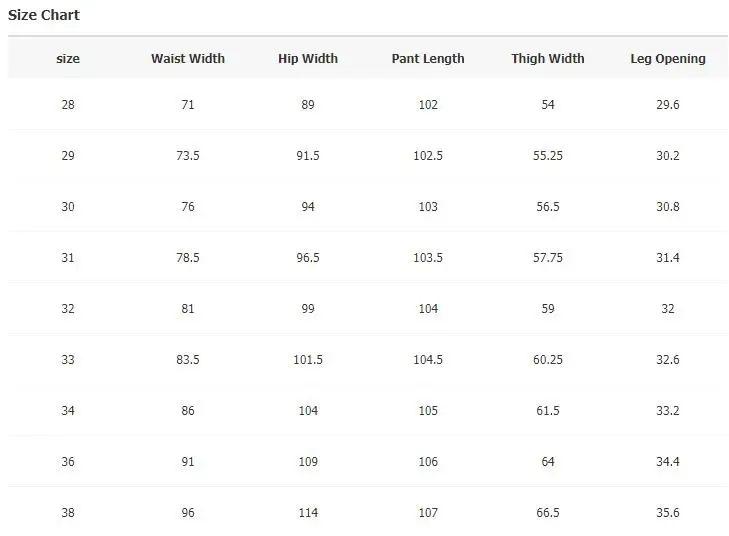Highlight thigh width value 55.25
This screenshot has width=729, height=536.
click(x=548, y=156)
